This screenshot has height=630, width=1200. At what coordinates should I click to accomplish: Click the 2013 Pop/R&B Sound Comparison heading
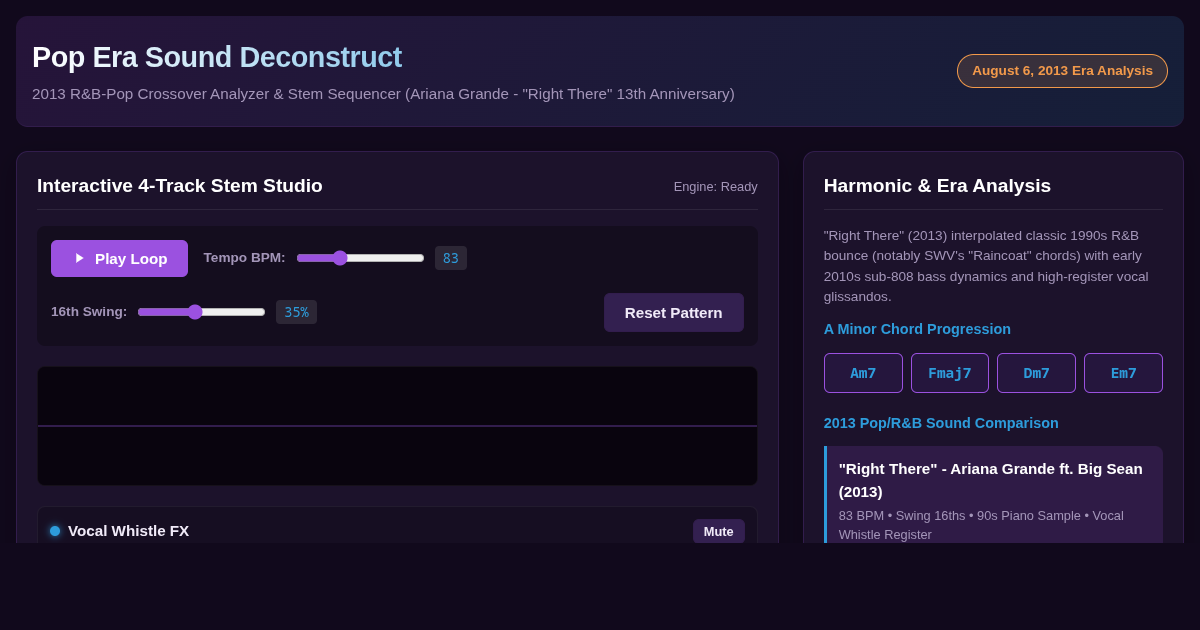point(941,423)
